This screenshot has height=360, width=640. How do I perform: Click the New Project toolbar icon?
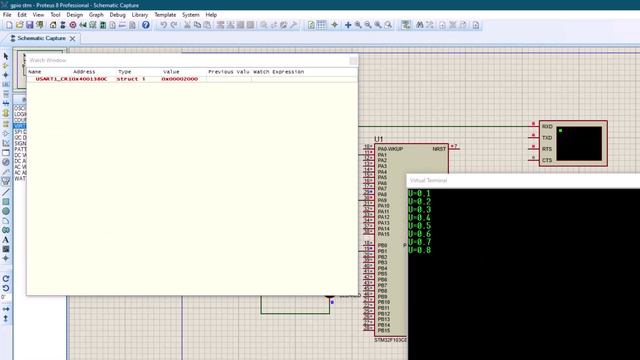(9, 25)
